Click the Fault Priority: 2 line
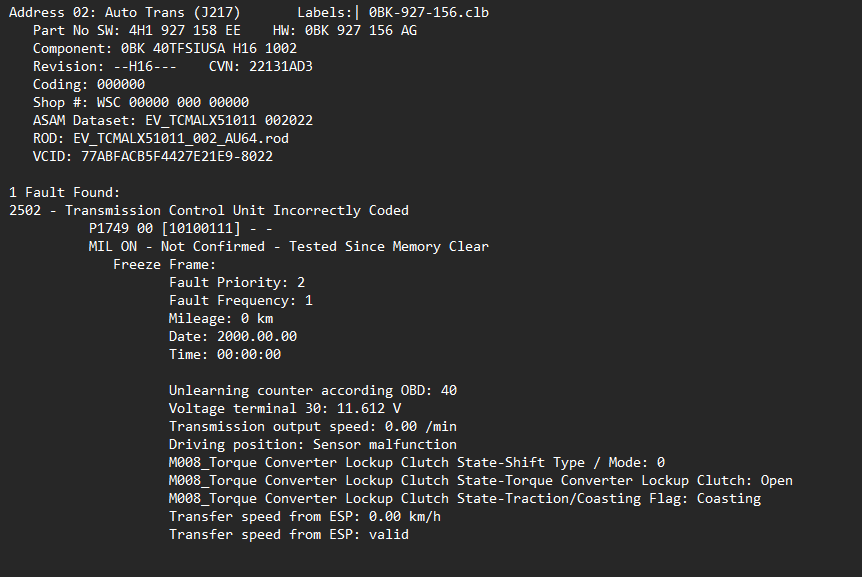Viewport: 862px width, 577px height. click(x=236, y=282)
